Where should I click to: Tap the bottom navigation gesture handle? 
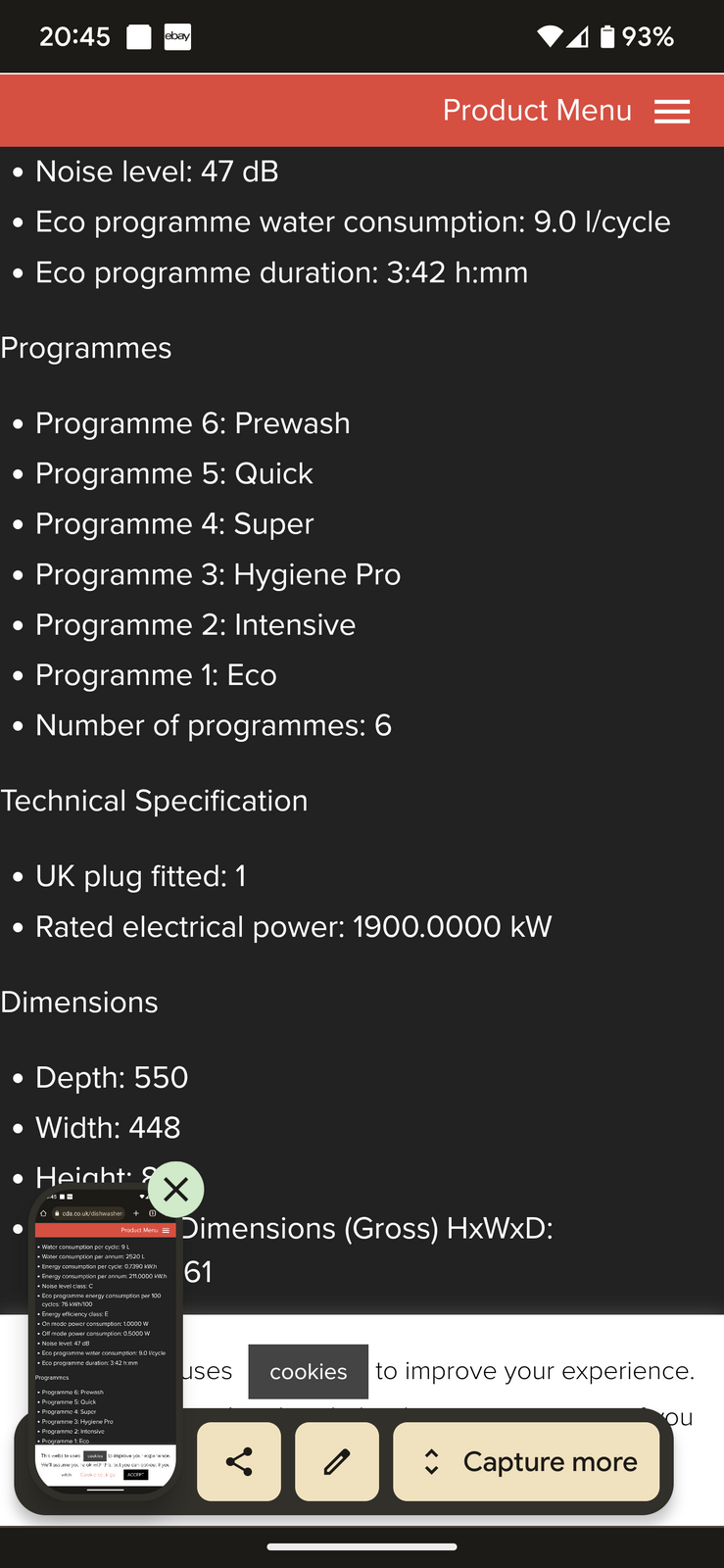[362, 1546]
